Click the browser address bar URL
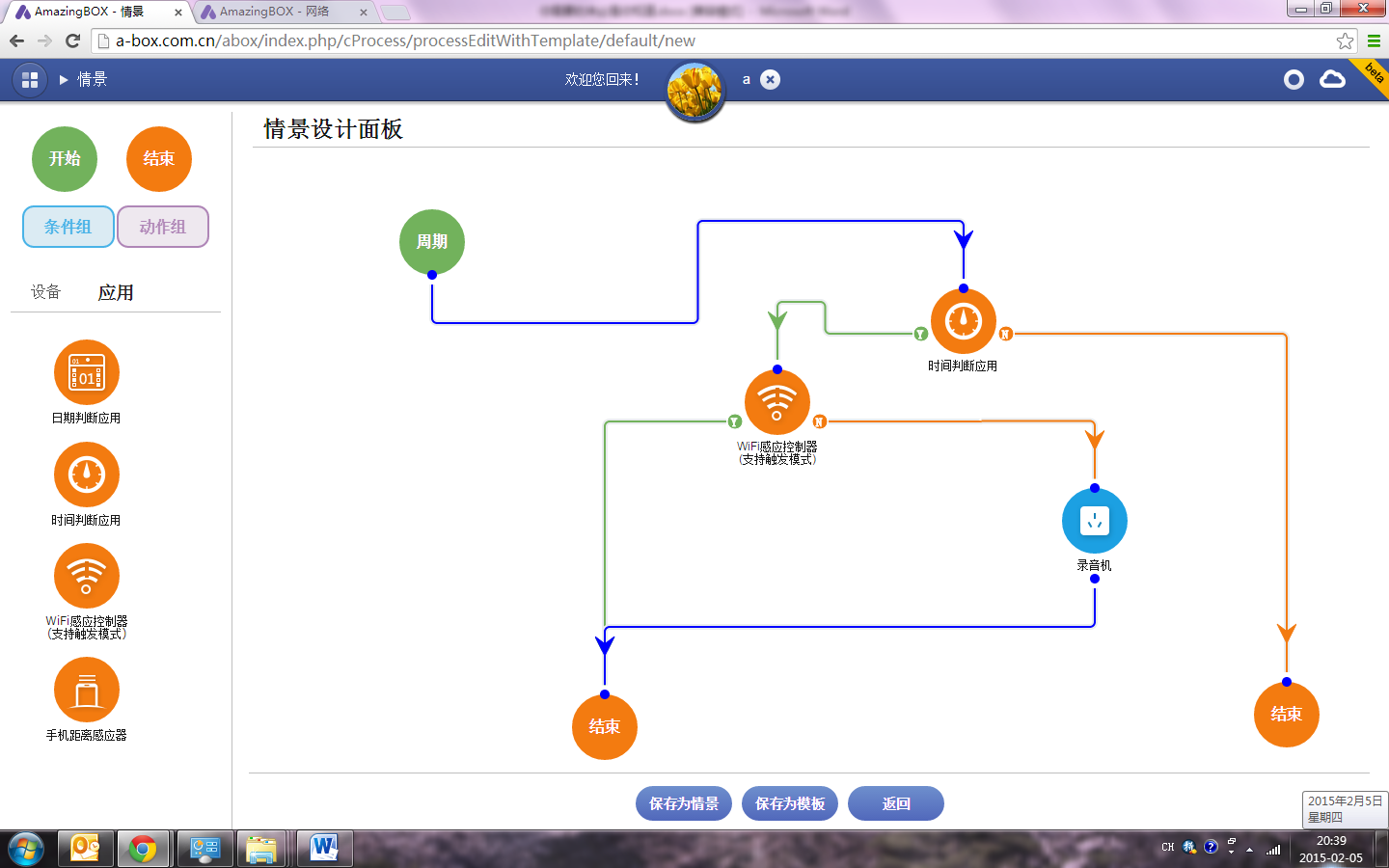 pyautogui.click(x=405, y=41)
